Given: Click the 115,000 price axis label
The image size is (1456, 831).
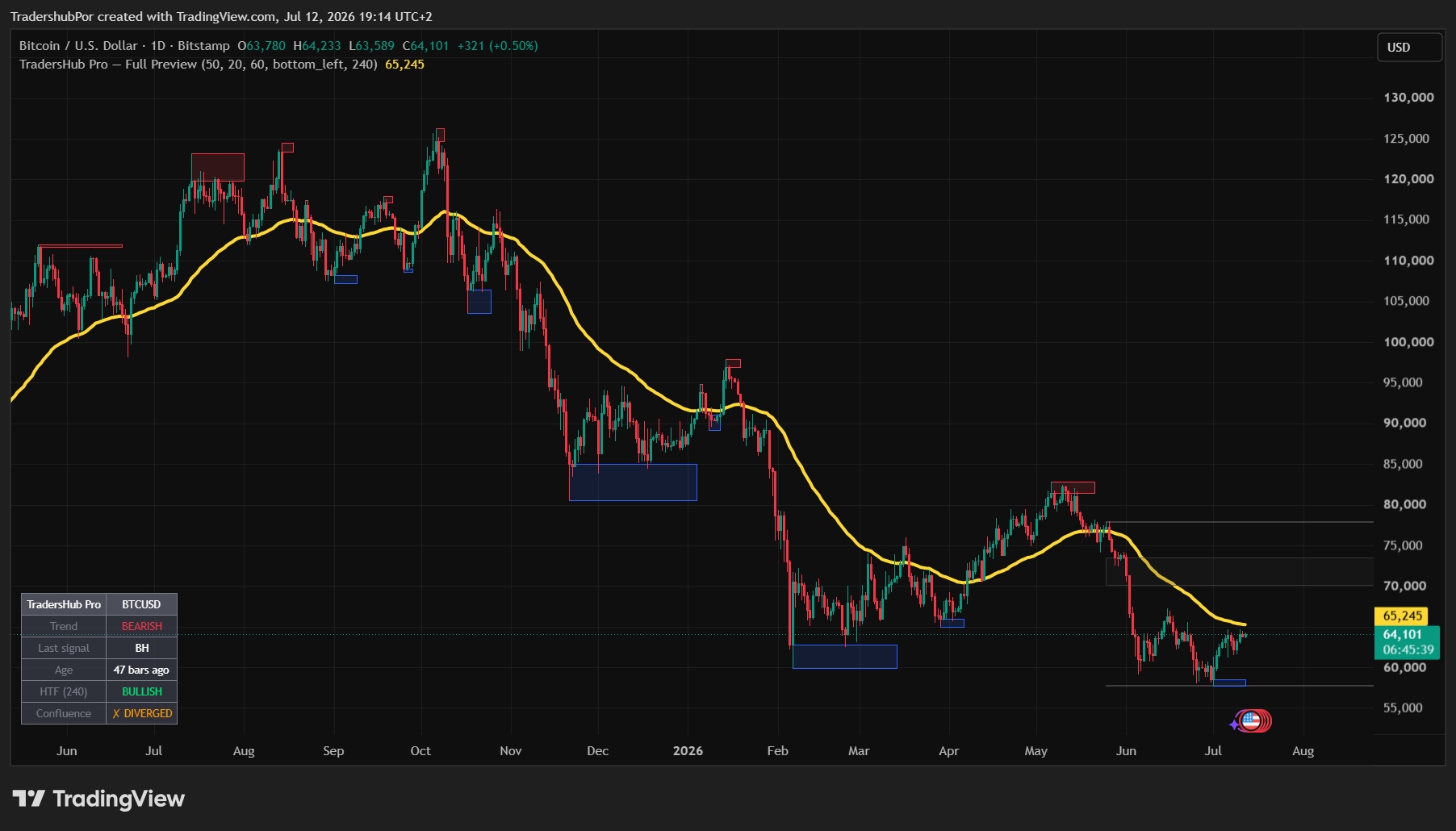Looking at the screenshot, I should [x=1406, y=219].
